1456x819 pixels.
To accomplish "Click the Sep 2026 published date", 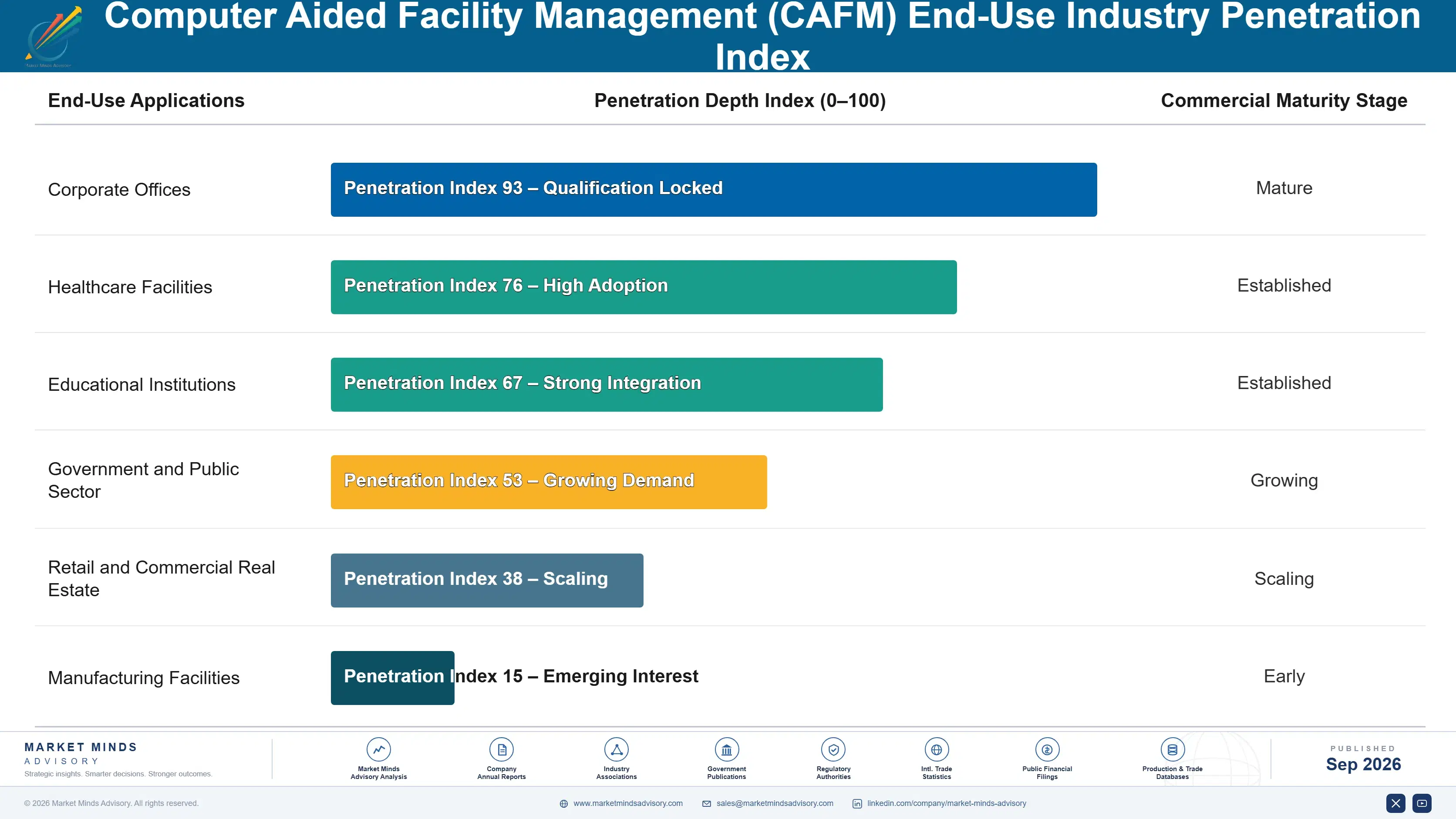I will tap(1363, 764).
